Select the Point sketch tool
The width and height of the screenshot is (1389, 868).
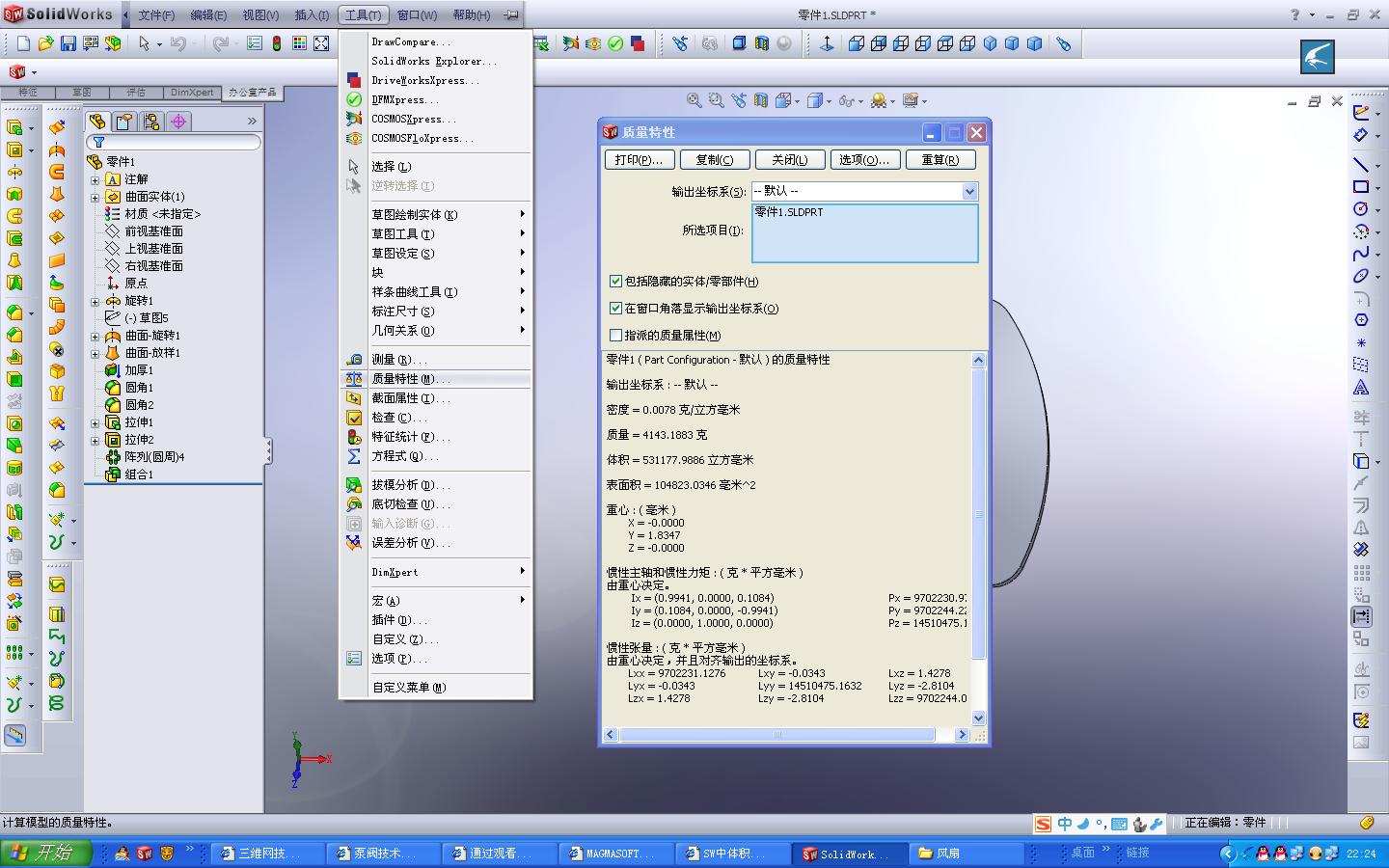click(x=1361, y=342)
